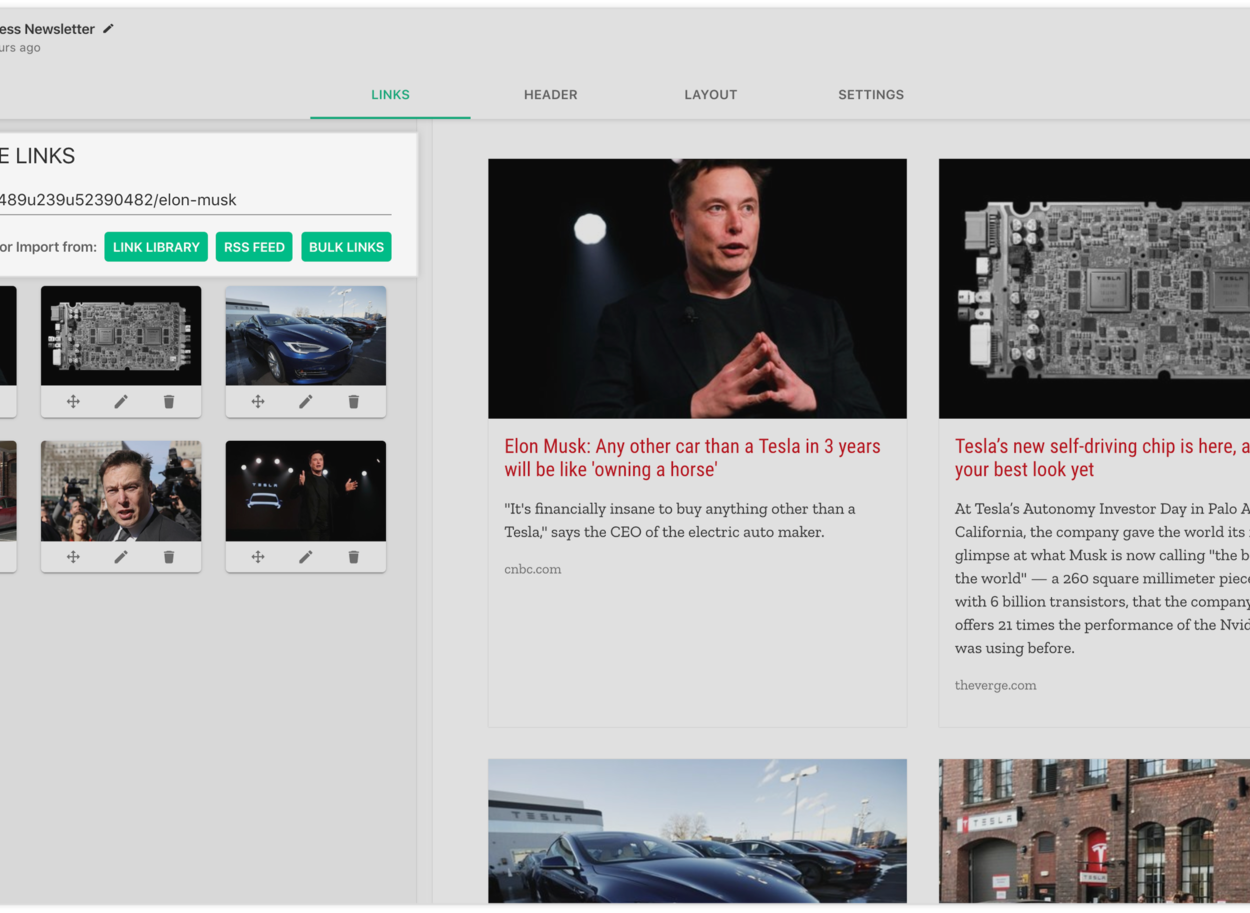Click move icon under Musk crowd photo thumbnail
Image resolution: width=1250 pixels, height=913 pixels.
click(x=73, y=557)
